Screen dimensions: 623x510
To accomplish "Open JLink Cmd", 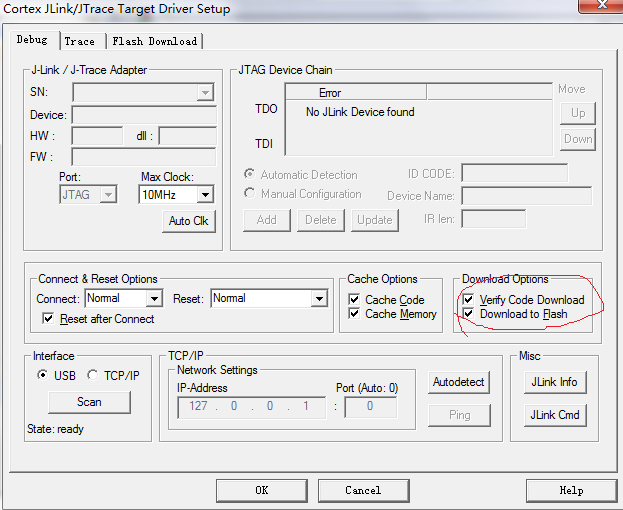I will [555, 415].
